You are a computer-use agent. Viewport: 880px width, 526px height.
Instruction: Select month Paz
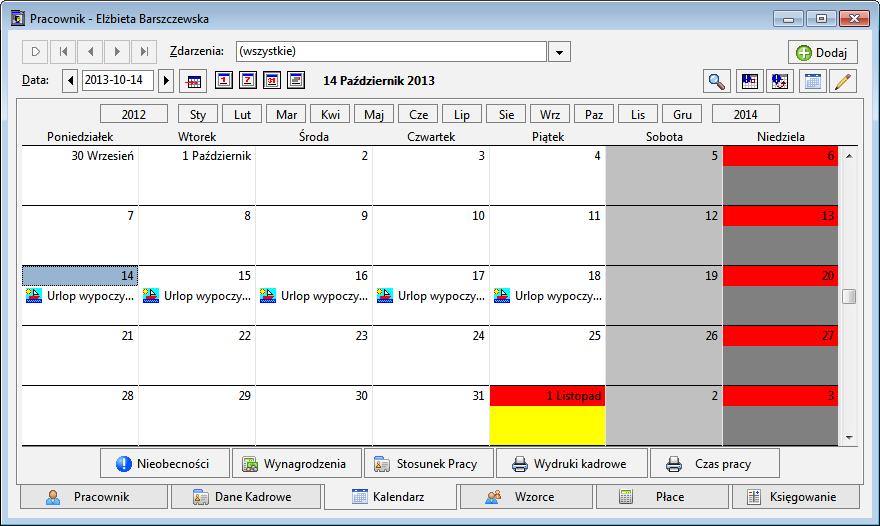(594, 114)
